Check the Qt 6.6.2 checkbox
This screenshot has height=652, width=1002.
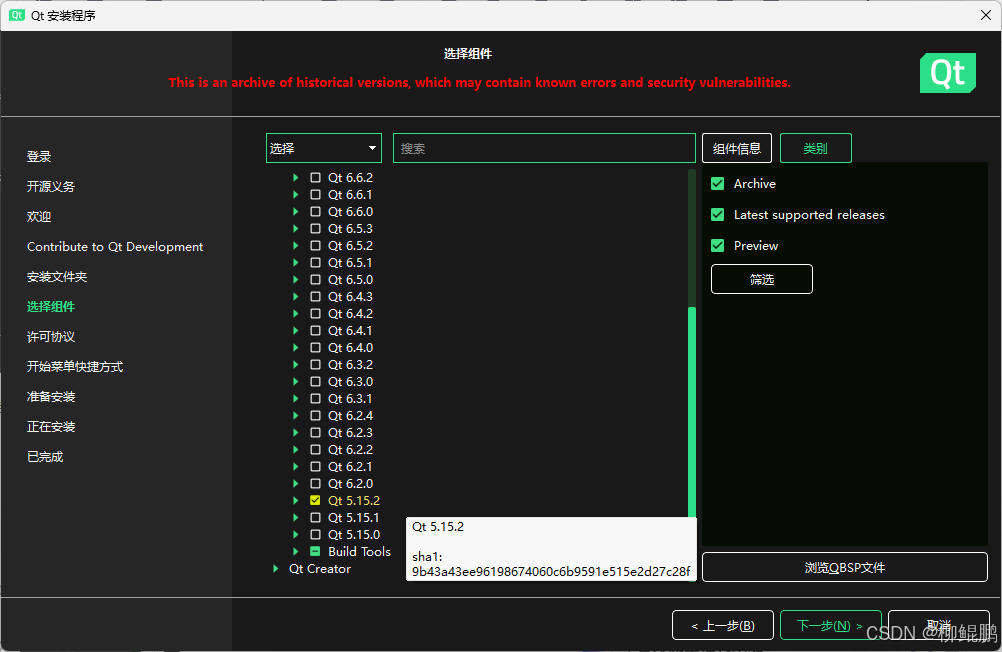click(x=316, y=178)
